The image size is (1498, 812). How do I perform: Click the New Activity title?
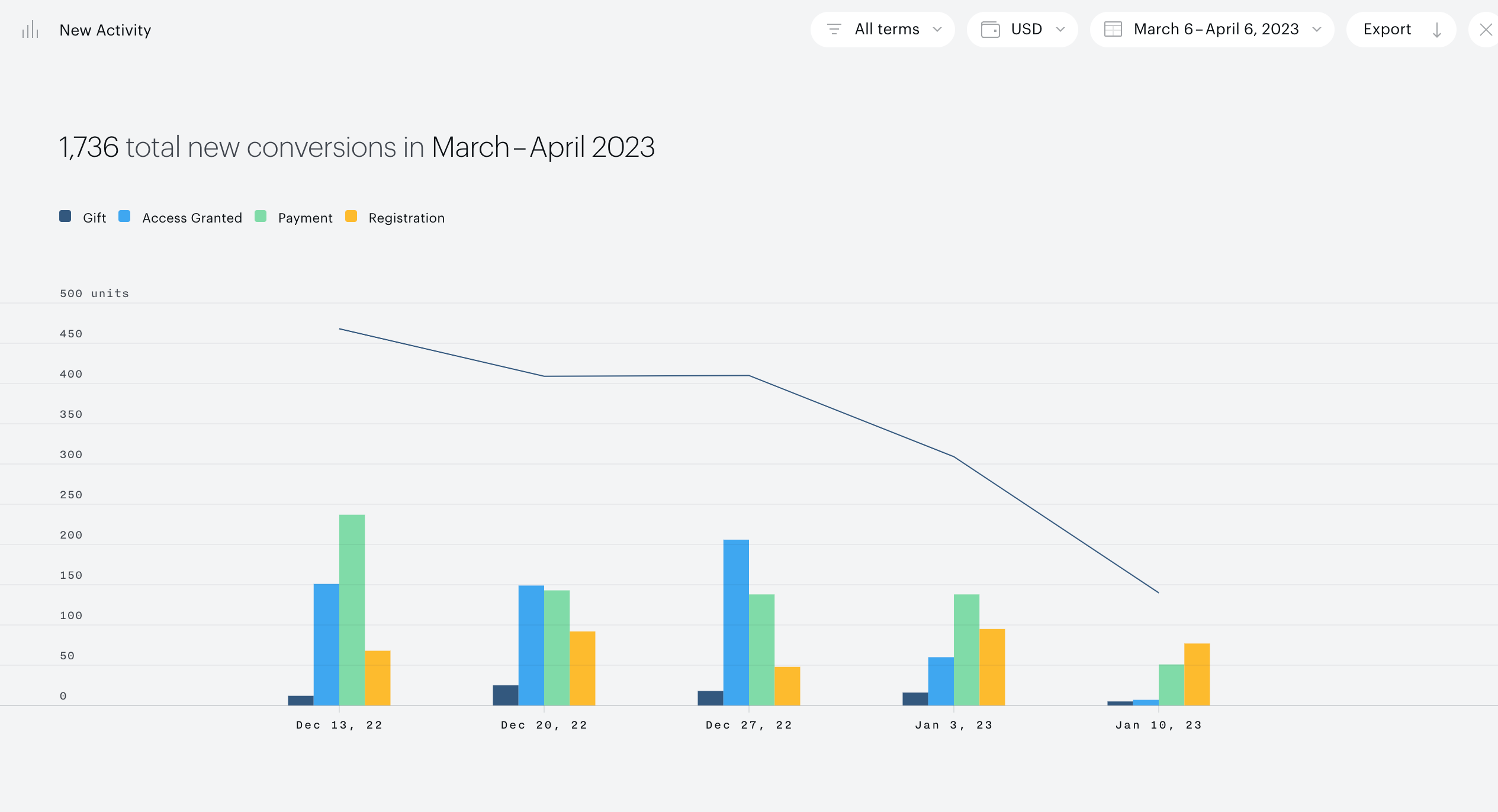[x=105, y=30]
